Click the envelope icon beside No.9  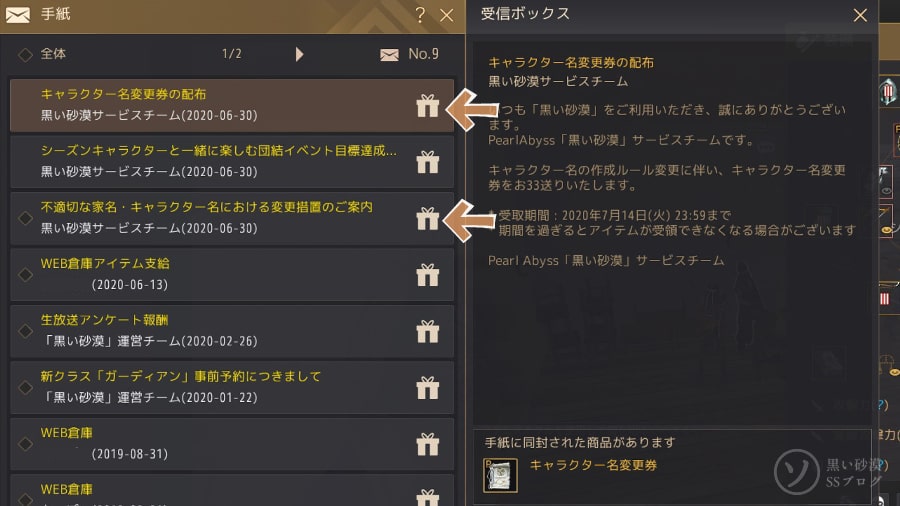tap(389, 55)
